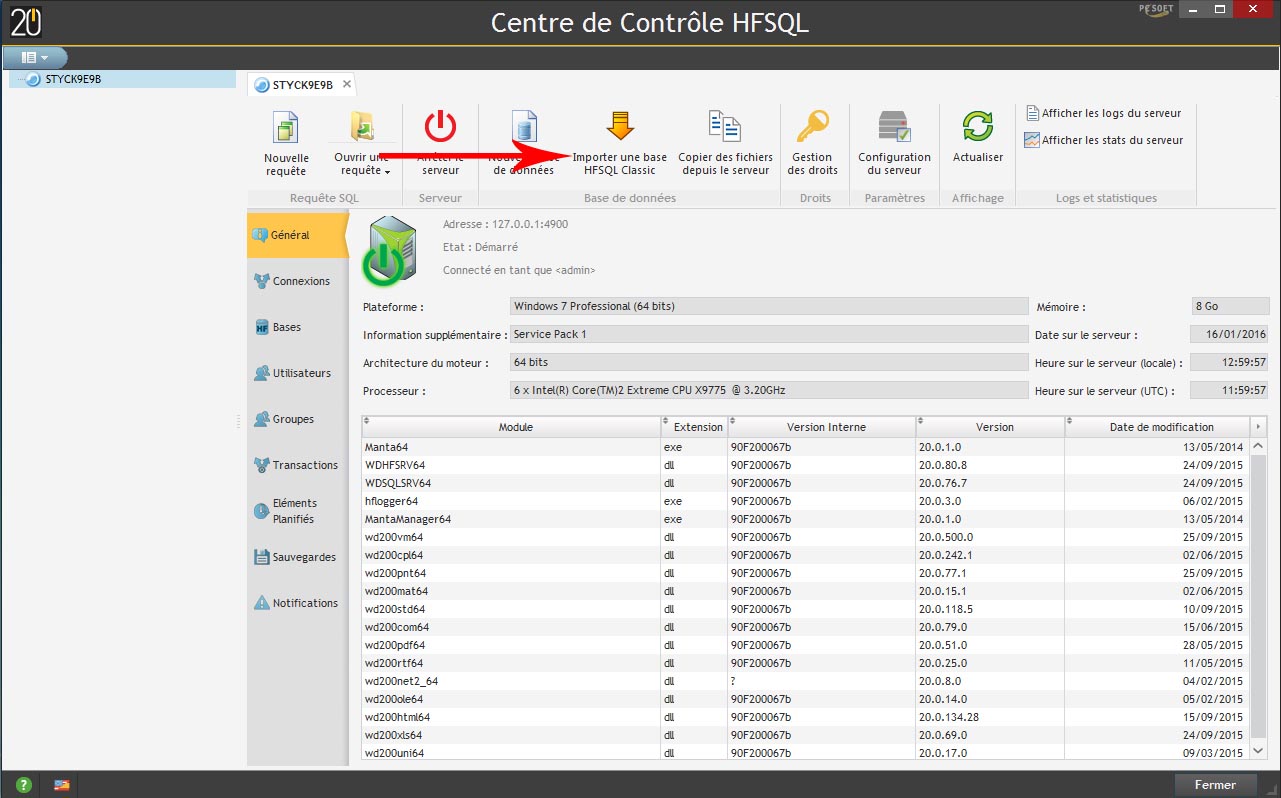The width and height of the screenshot is (1281, 798).
Task: Sort table by Module column header
Action: tap(511, 427)
